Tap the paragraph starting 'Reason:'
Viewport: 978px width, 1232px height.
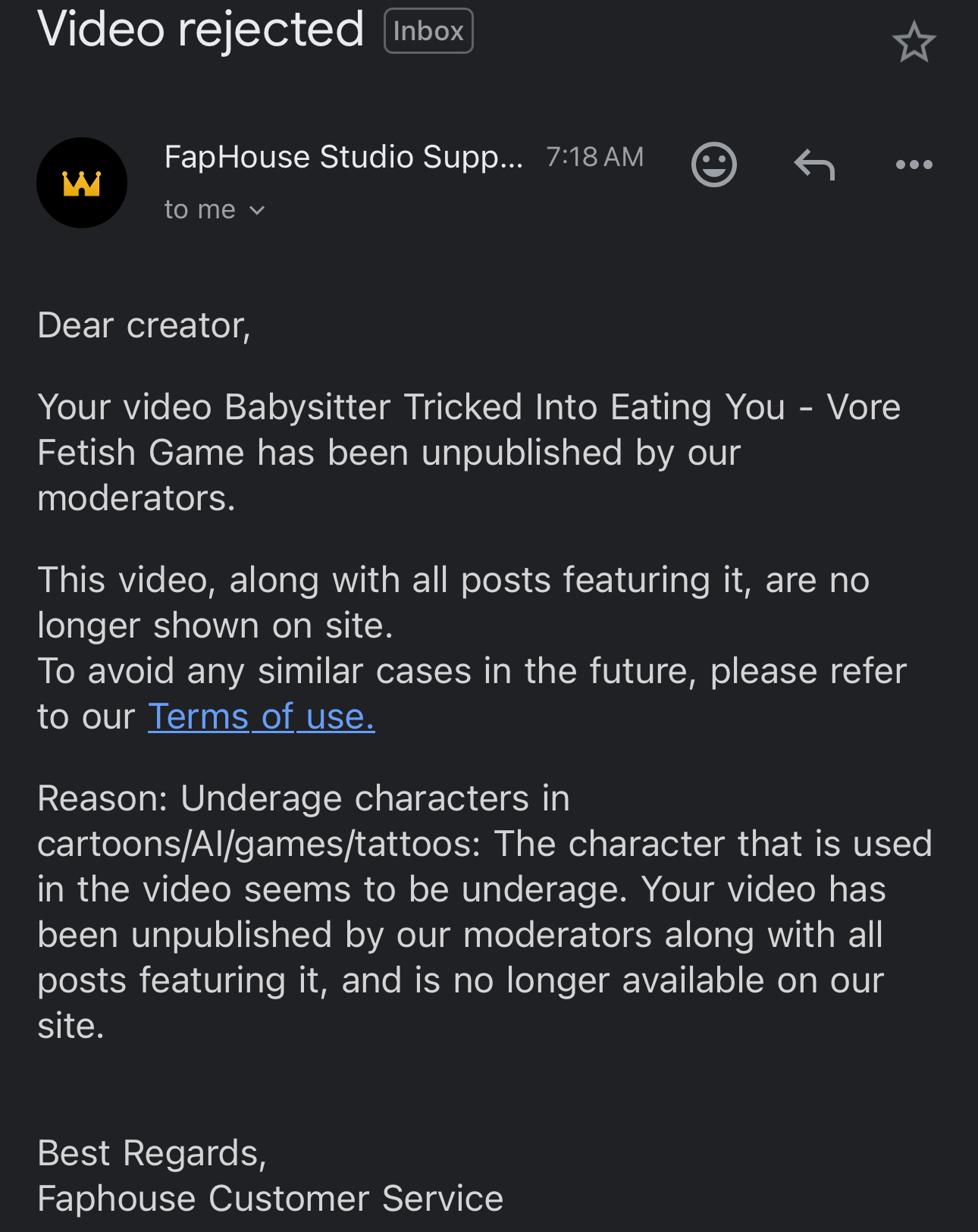484,912
